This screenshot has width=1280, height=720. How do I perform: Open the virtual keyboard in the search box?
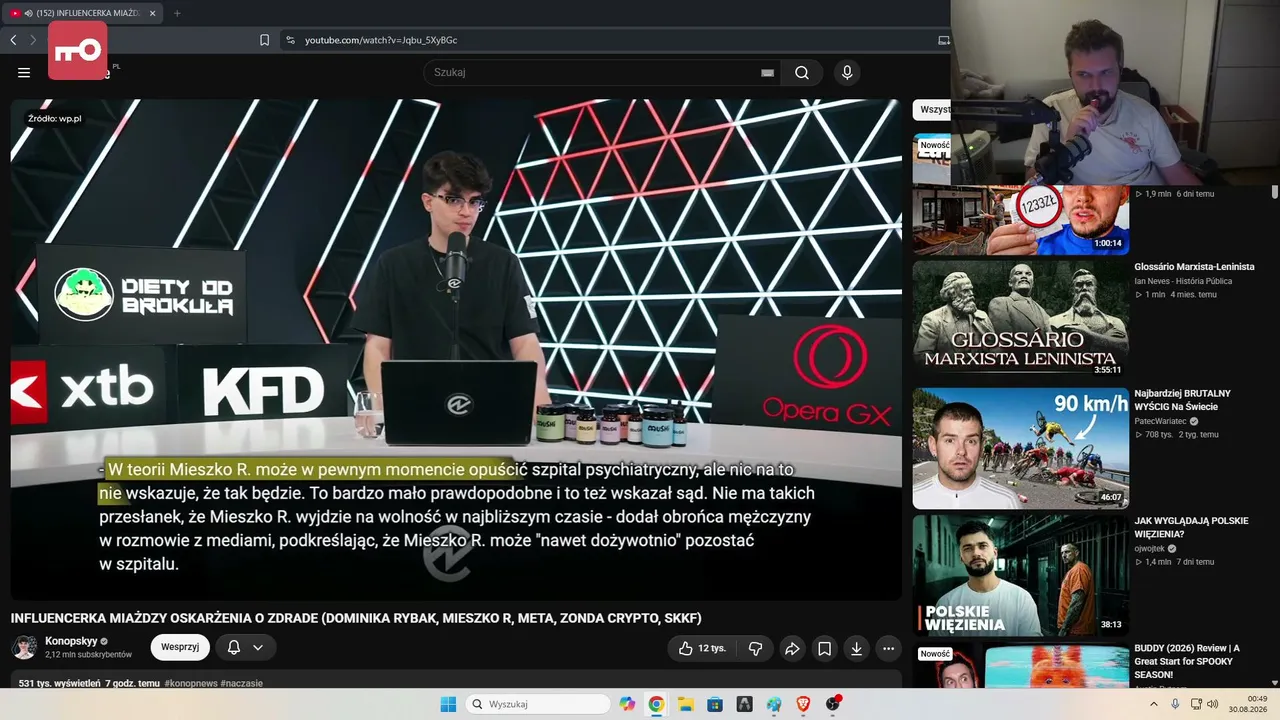(x=767, y=72)
